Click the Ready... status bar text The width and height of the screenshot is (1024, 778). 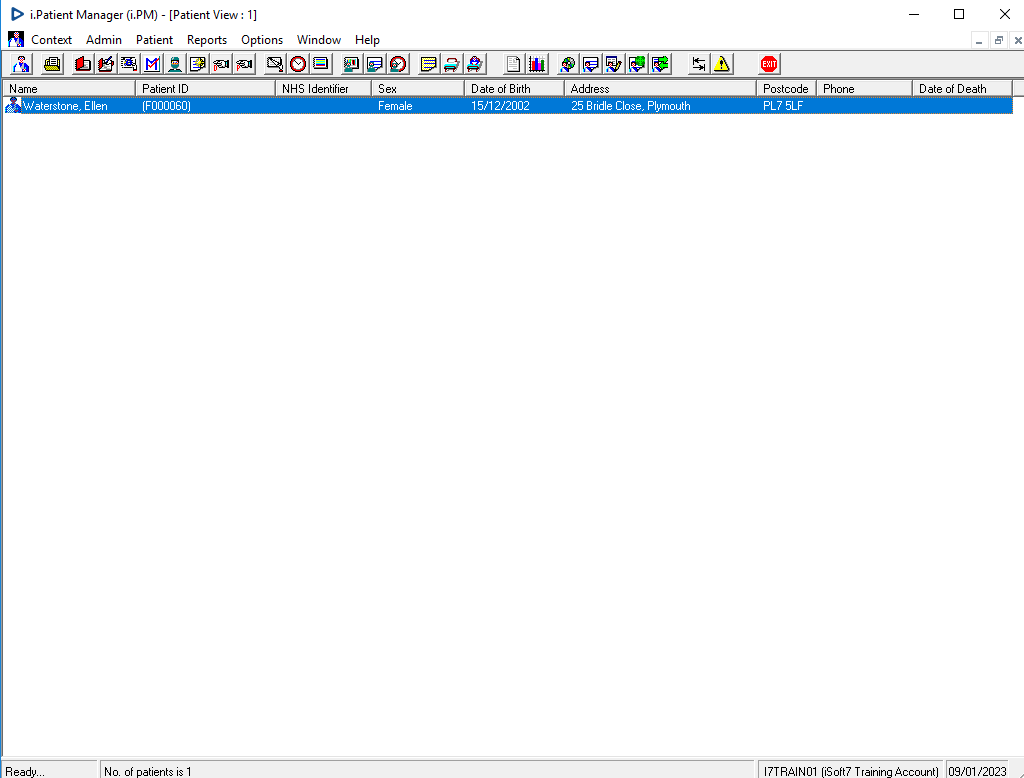pos(25,771)
